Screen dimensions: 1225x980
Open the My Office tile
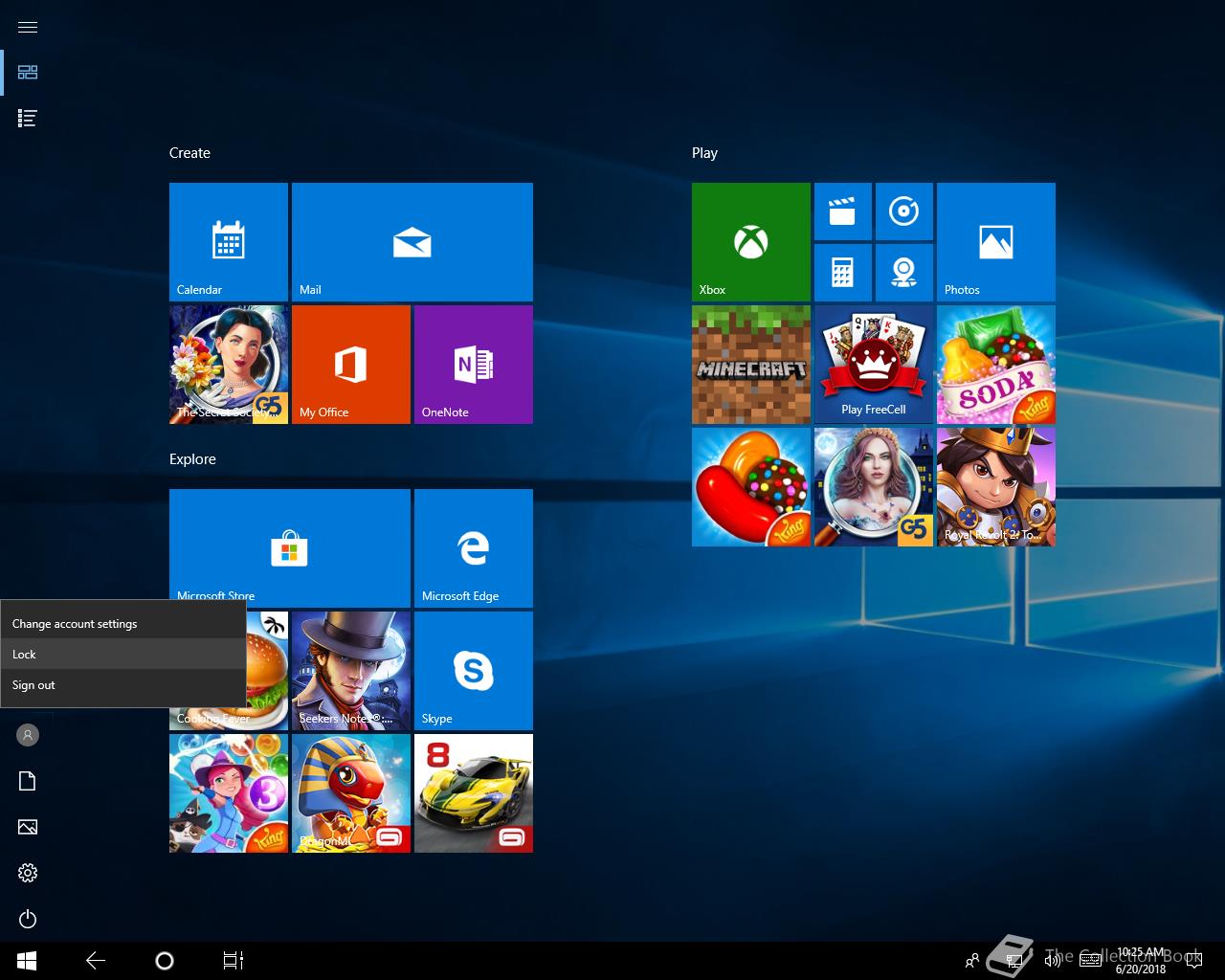(x=351, y=365)
